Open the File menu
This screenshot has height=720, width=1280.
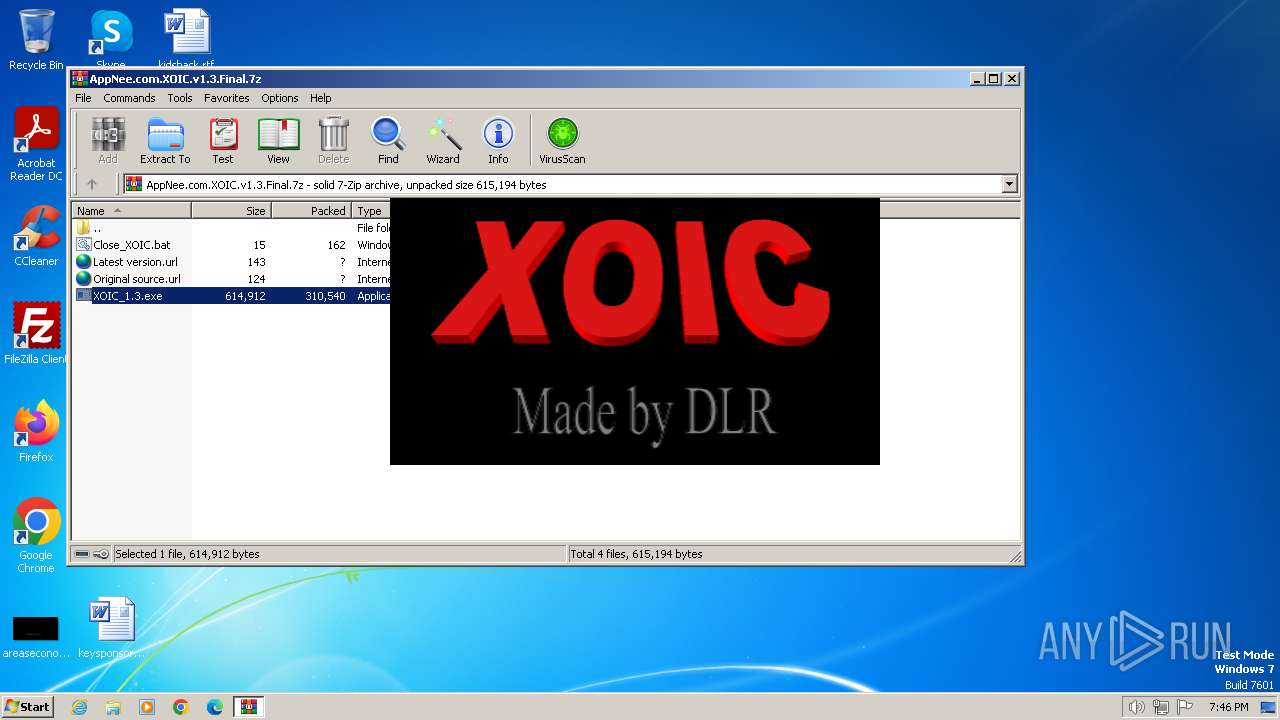[83, 98]
